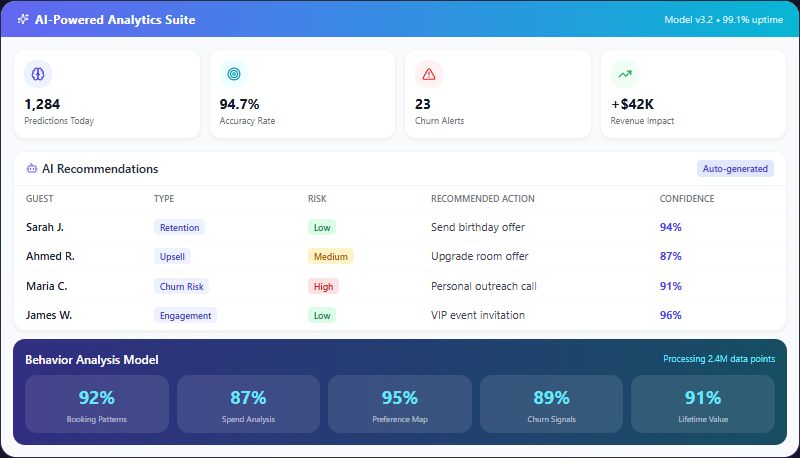The image size is (800, 458).
Task: Select the Engagement tag for James W.
Action: 185,316
